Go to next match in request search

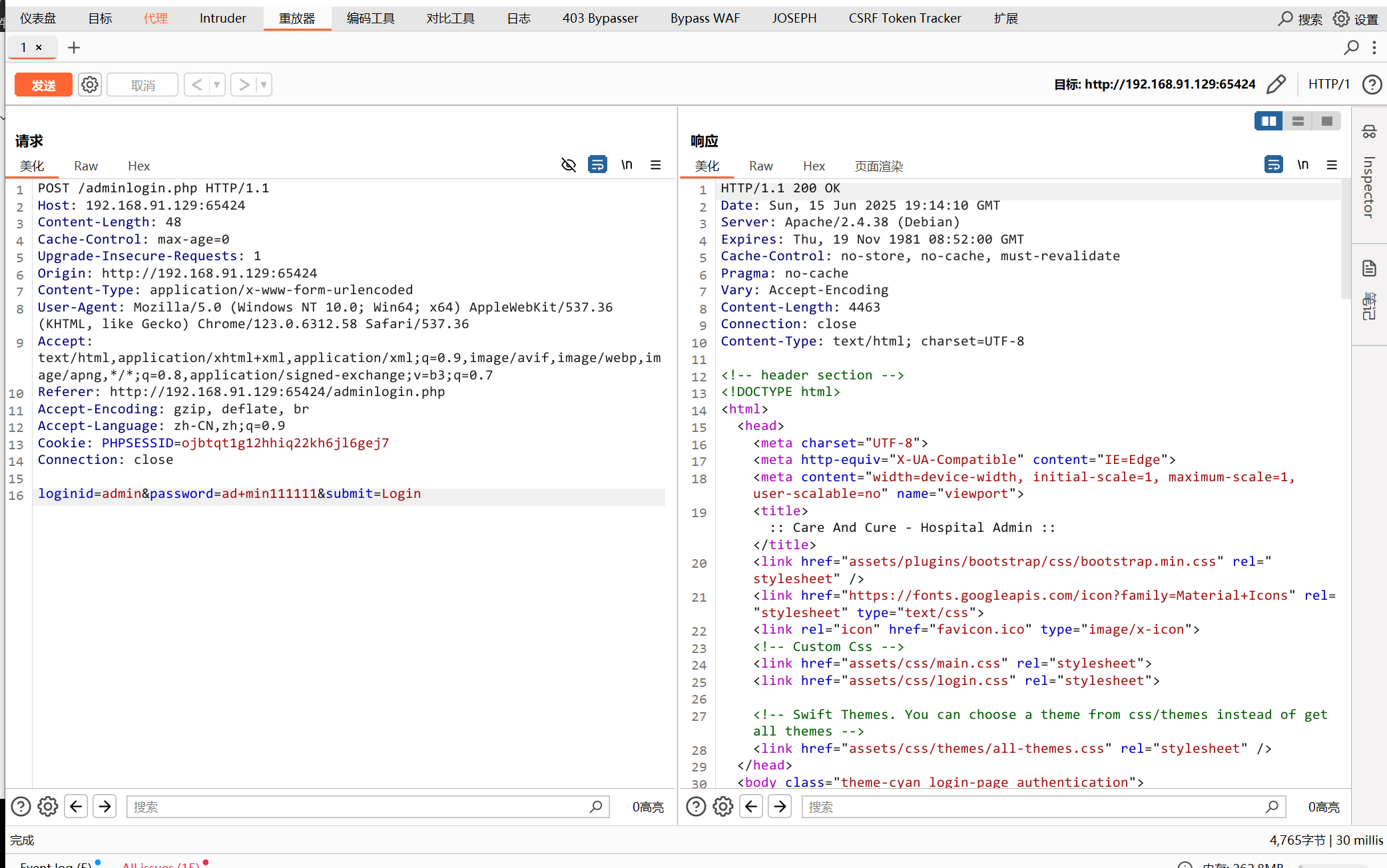(105, 807)
